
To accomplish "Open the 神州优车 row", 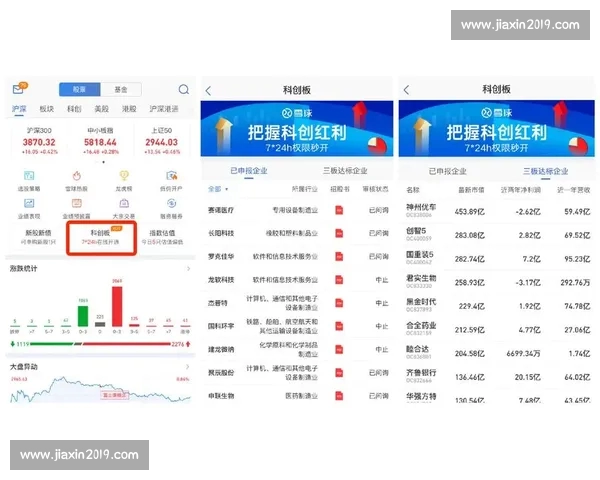I will [497, 211].
